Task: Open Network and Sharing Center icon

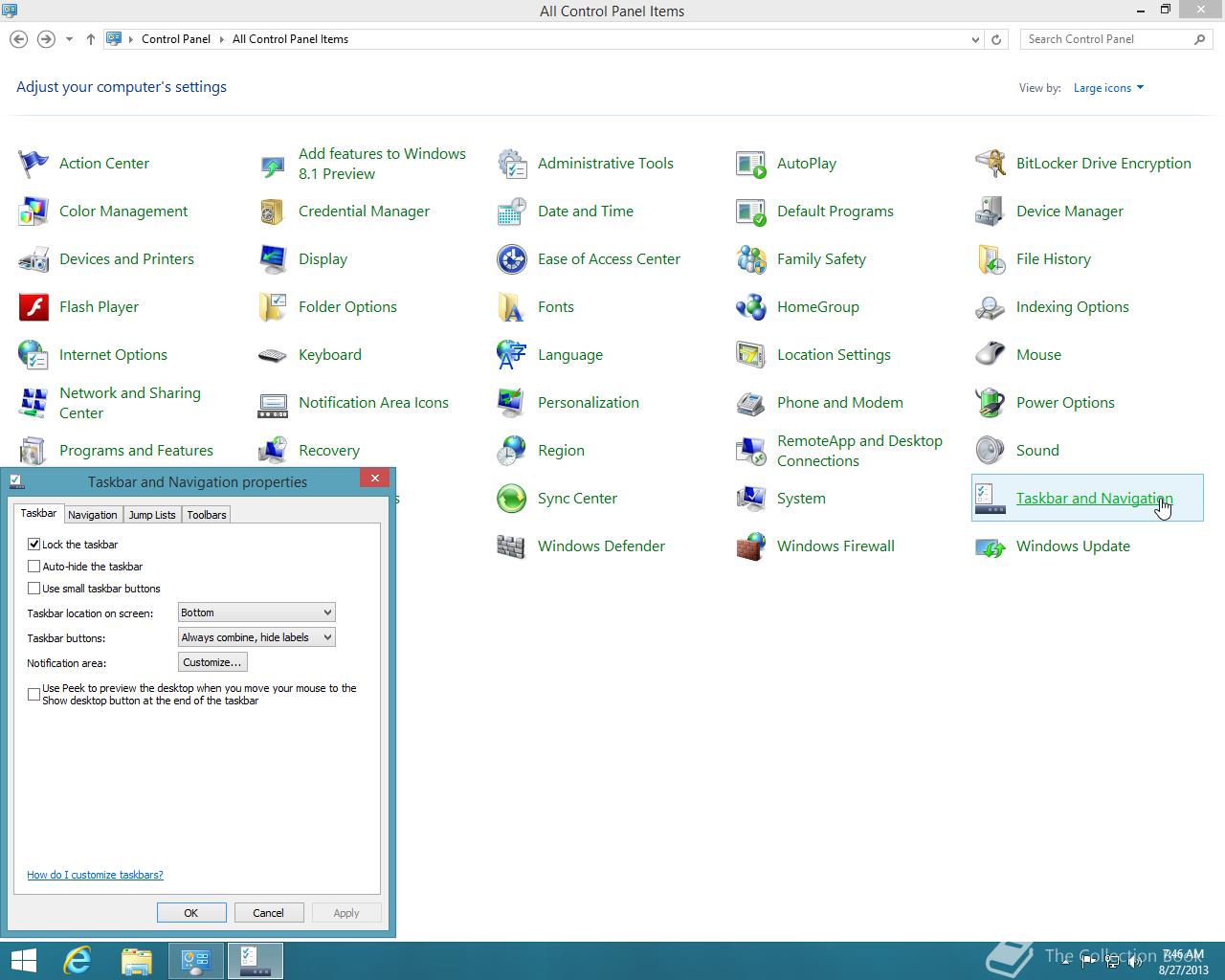Action: tap(33, 403)
